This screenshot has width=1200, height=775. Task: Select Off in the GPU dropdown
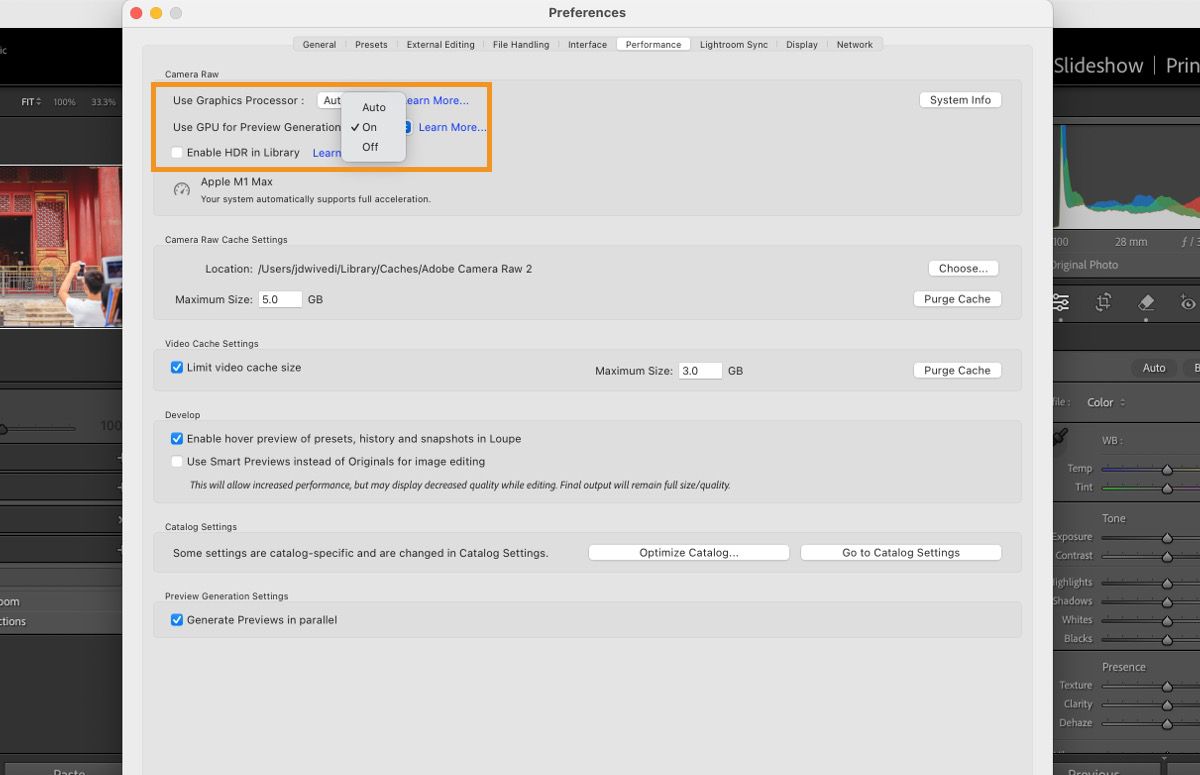coord(371,146)
